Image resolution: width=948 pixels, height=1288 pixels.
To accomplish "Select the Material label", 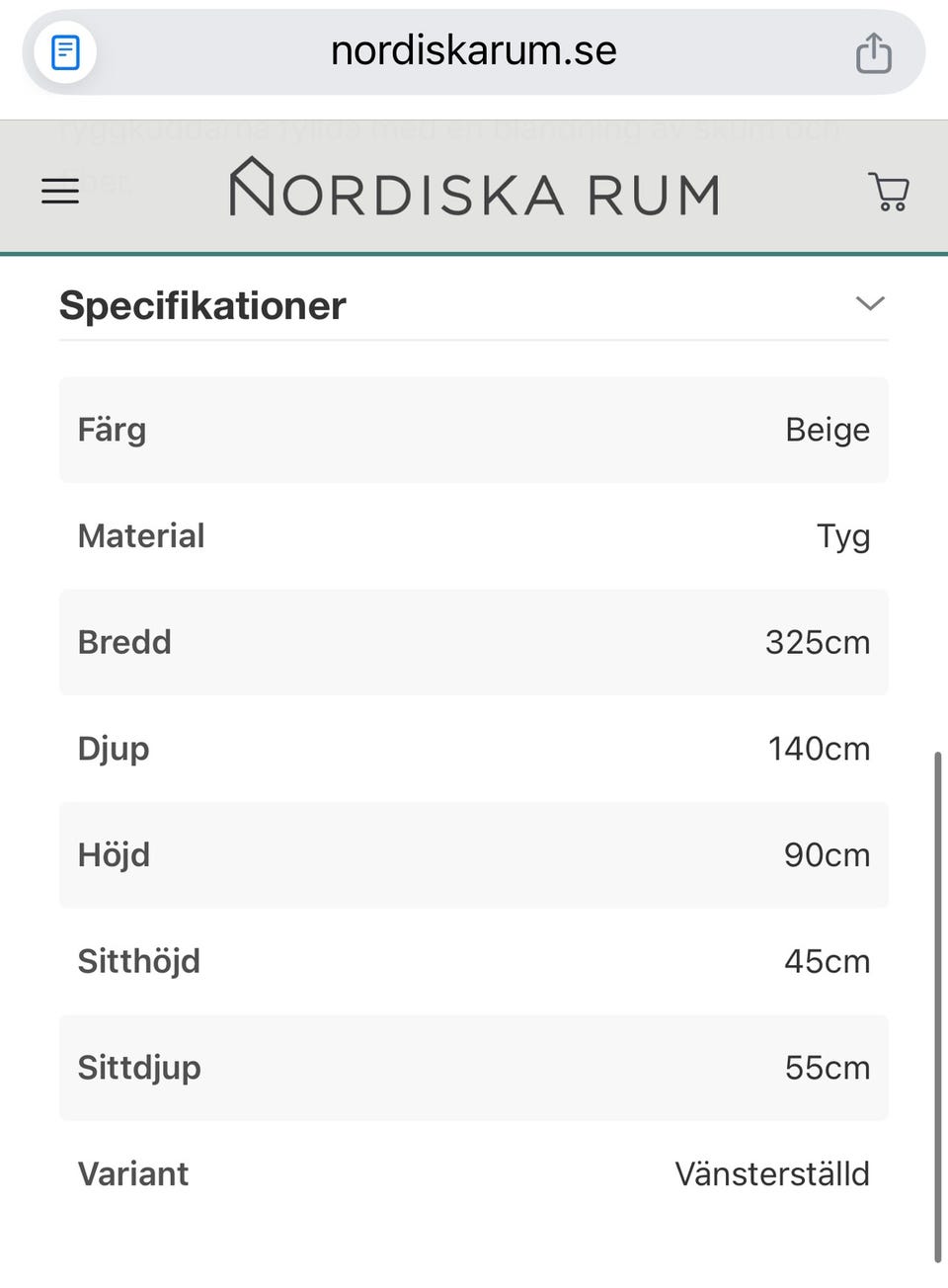I will pos(141,535).
